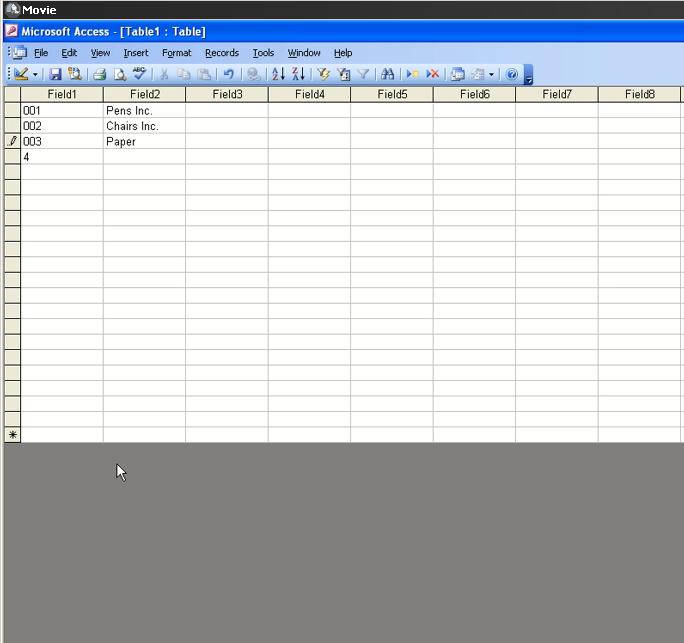Undo the last action

click(229, 74)
